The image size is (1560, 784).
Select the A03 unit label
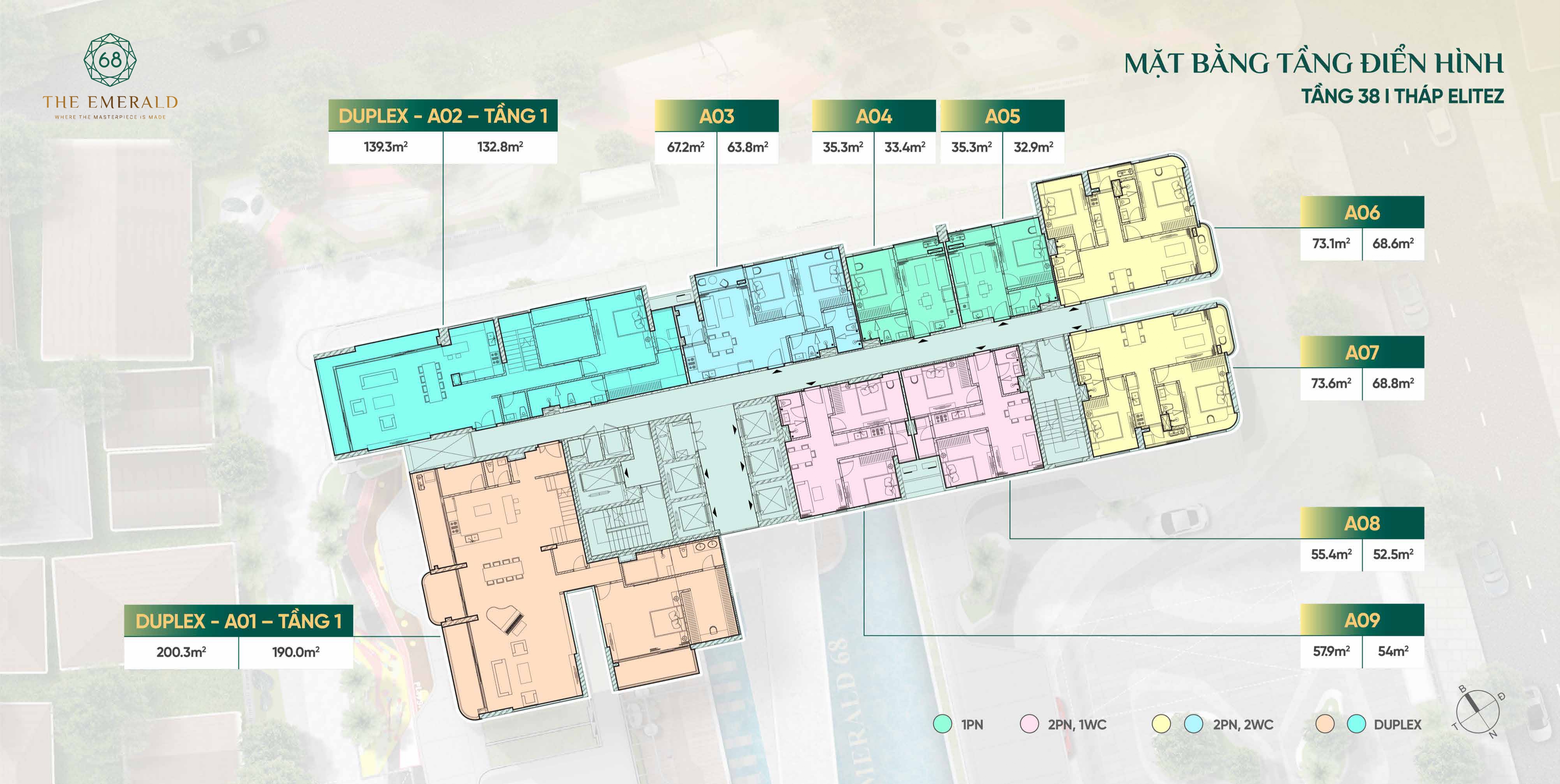point(716,116)
